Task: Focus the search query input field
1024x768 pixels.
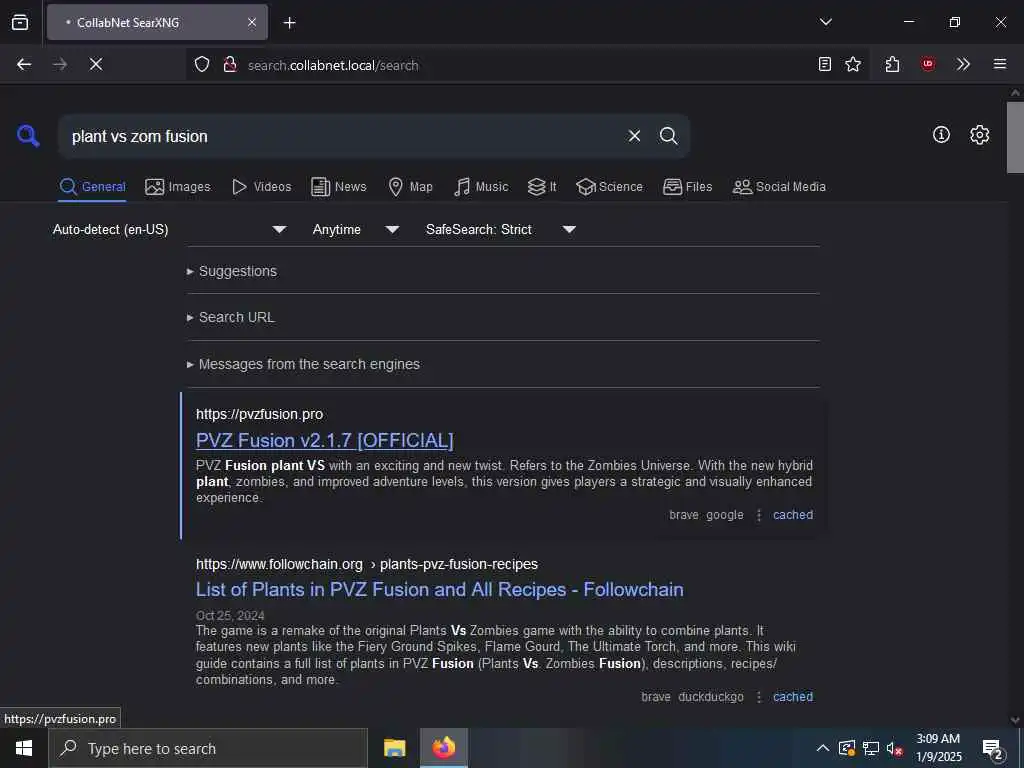Action: click(x=343, y=136)
